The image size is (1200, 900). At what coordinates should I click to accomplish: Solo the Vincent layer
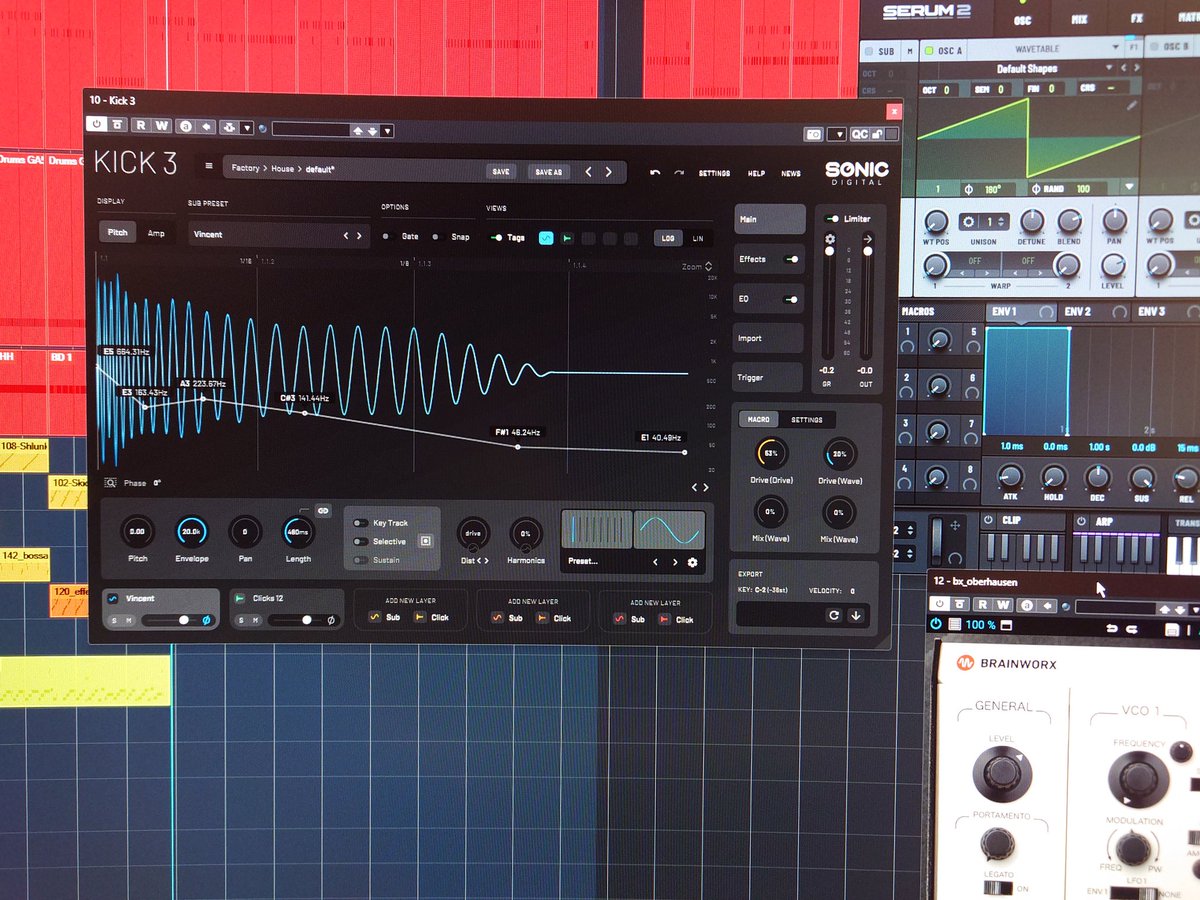tap(114, 621)
